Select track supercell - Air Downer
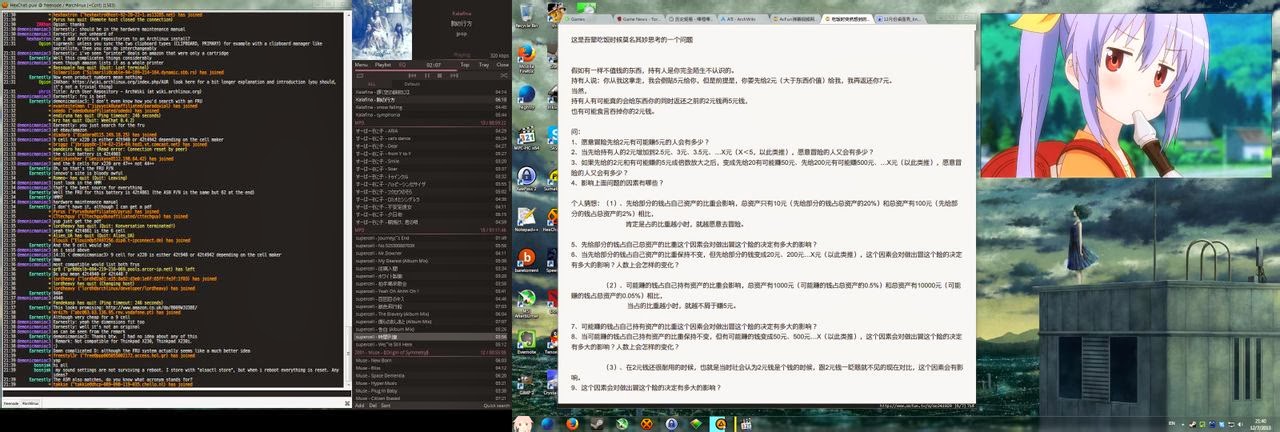 (x=432, y=253)
